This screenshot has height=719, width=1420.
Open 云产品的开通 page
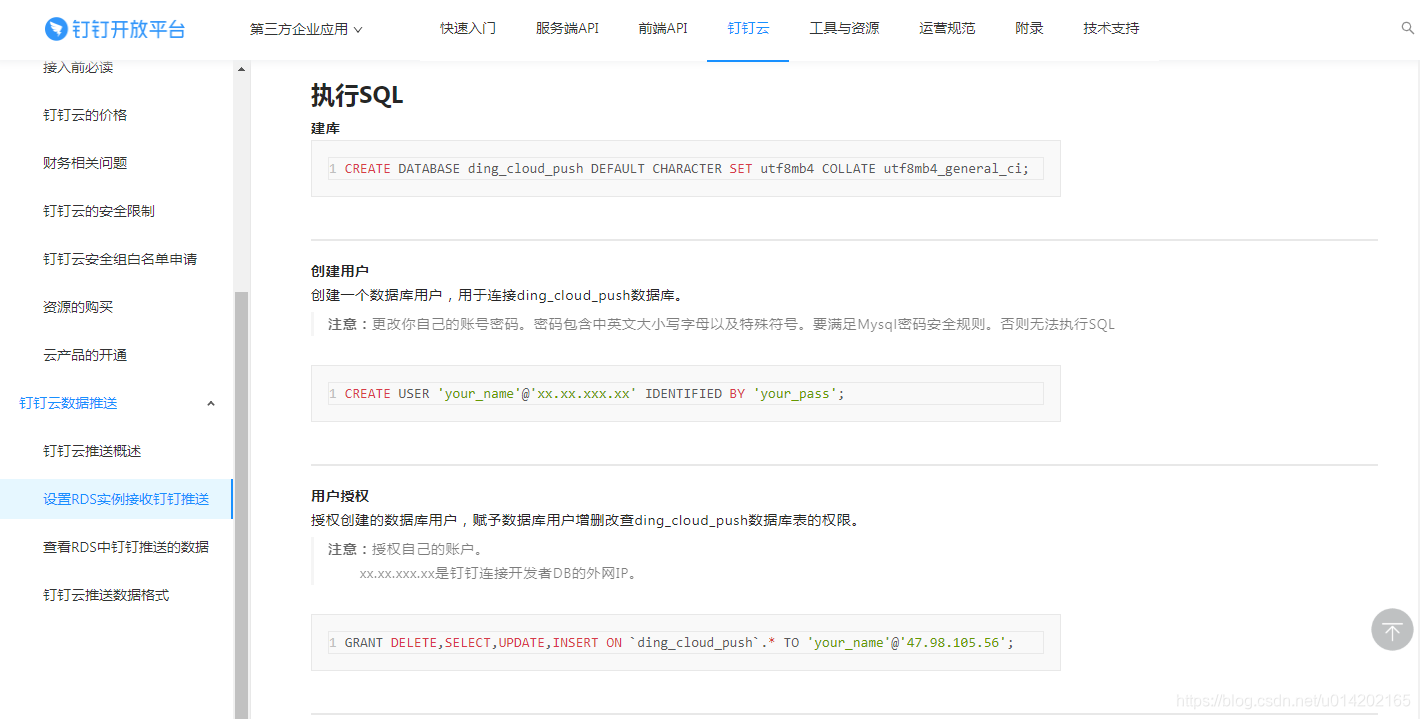85,355
